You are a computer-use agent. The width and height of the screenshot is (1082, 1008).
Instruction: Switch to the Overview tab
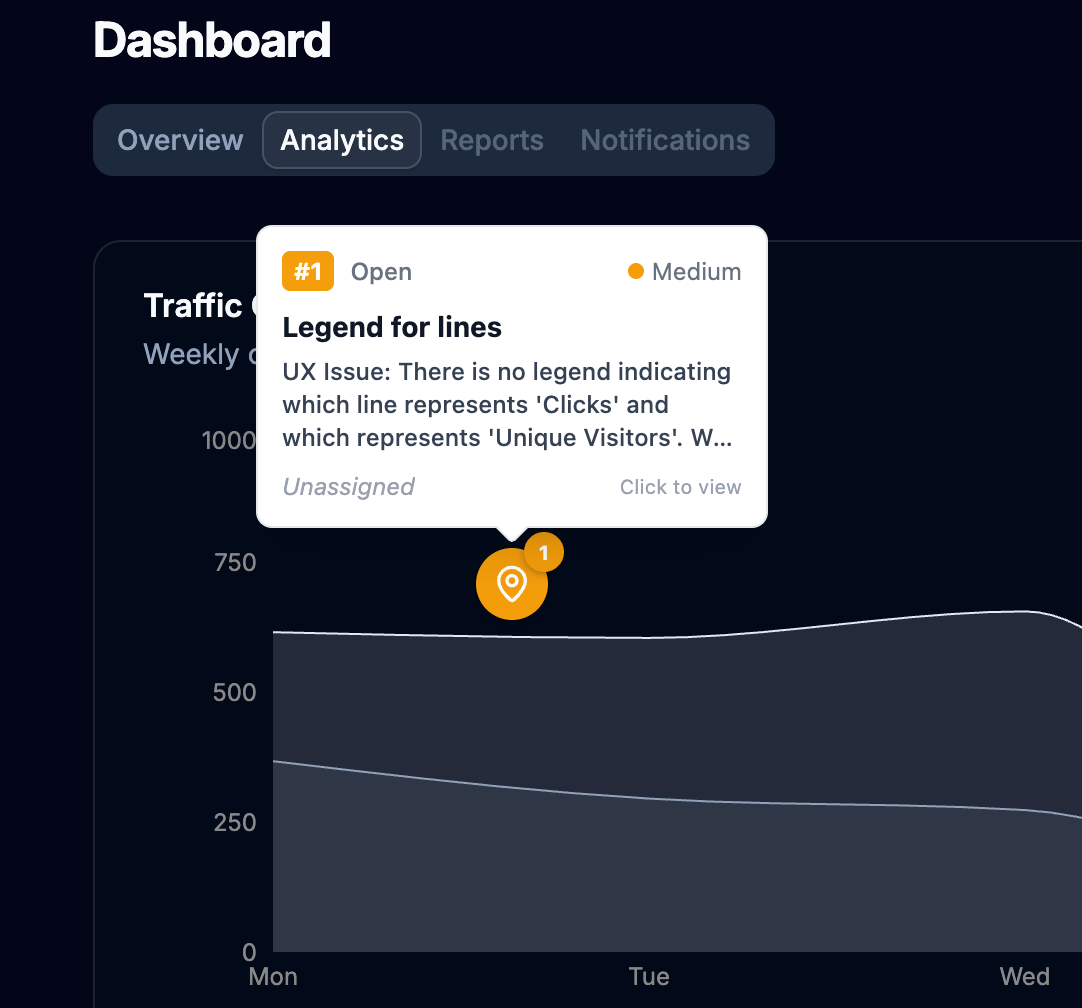180,140
